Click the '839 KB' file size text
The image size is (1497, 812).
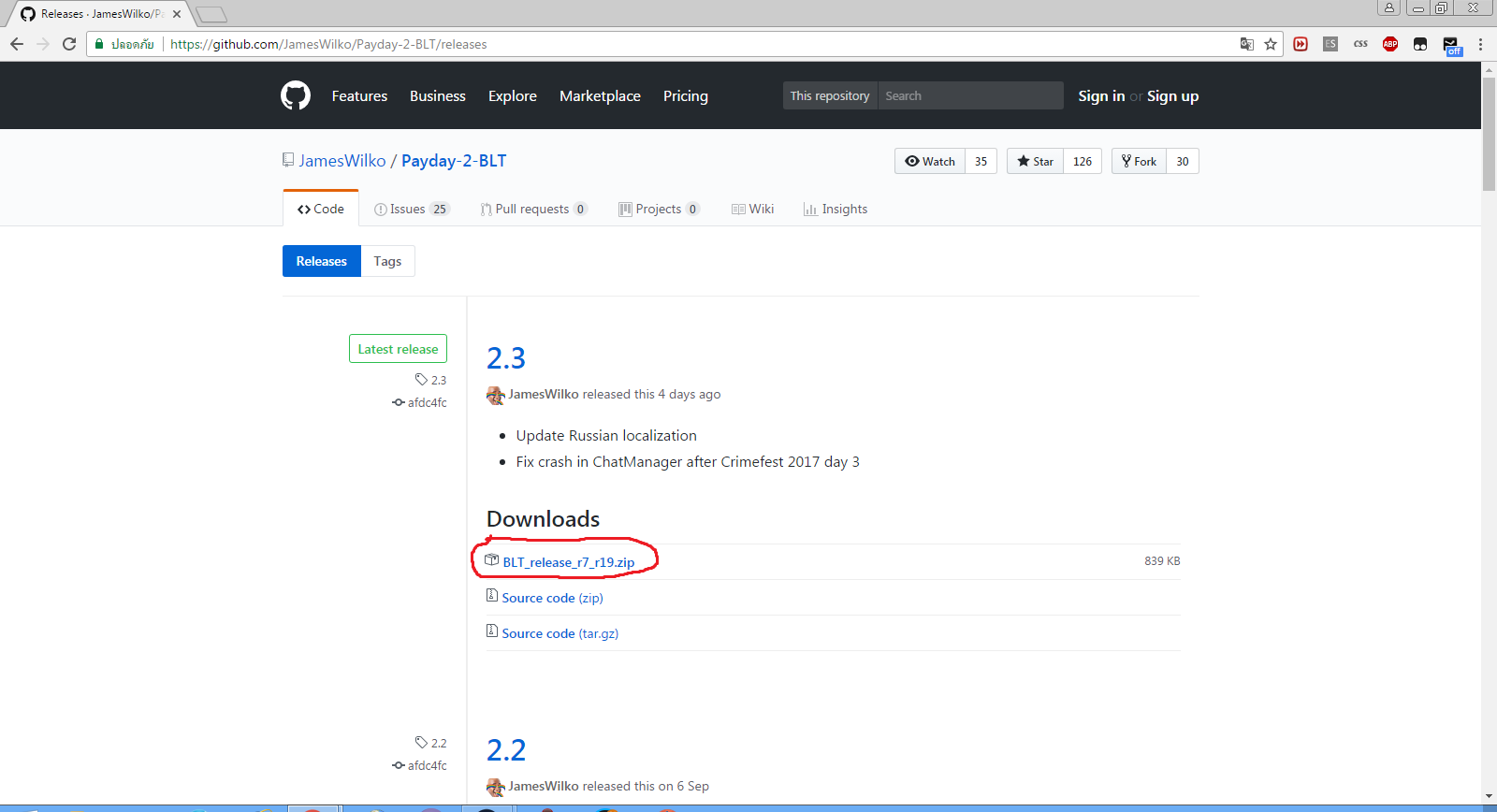click(1162, 561)
